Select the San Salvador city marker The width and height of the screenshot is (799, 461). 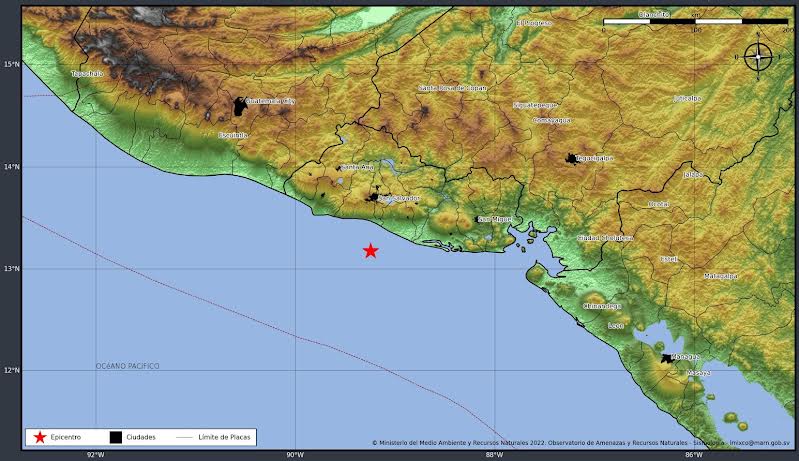[373, 197]
